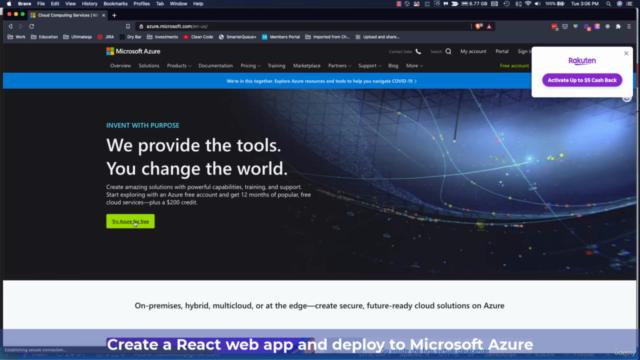640x360 pixels.
Task: Go to the Overview link
Action: point(120,66)
